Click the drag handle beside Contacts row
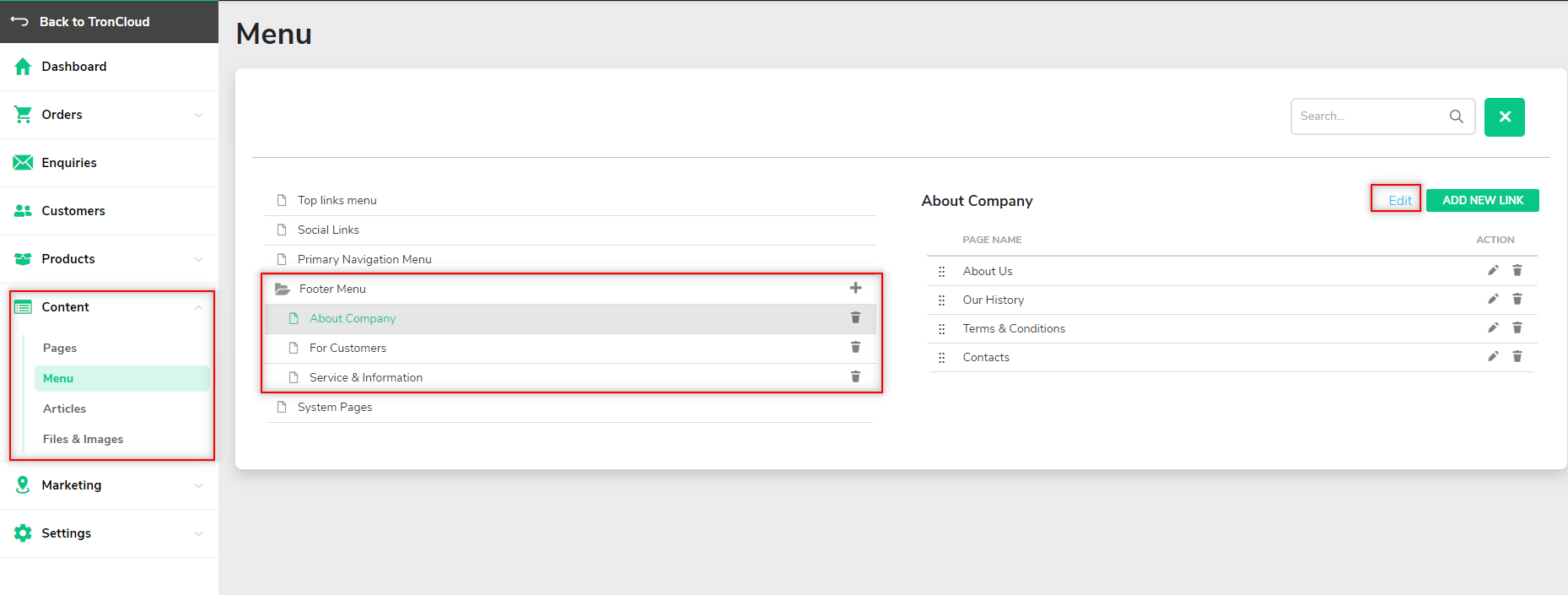The width and height of the screenshot is (1568, 595). point(941,358)
